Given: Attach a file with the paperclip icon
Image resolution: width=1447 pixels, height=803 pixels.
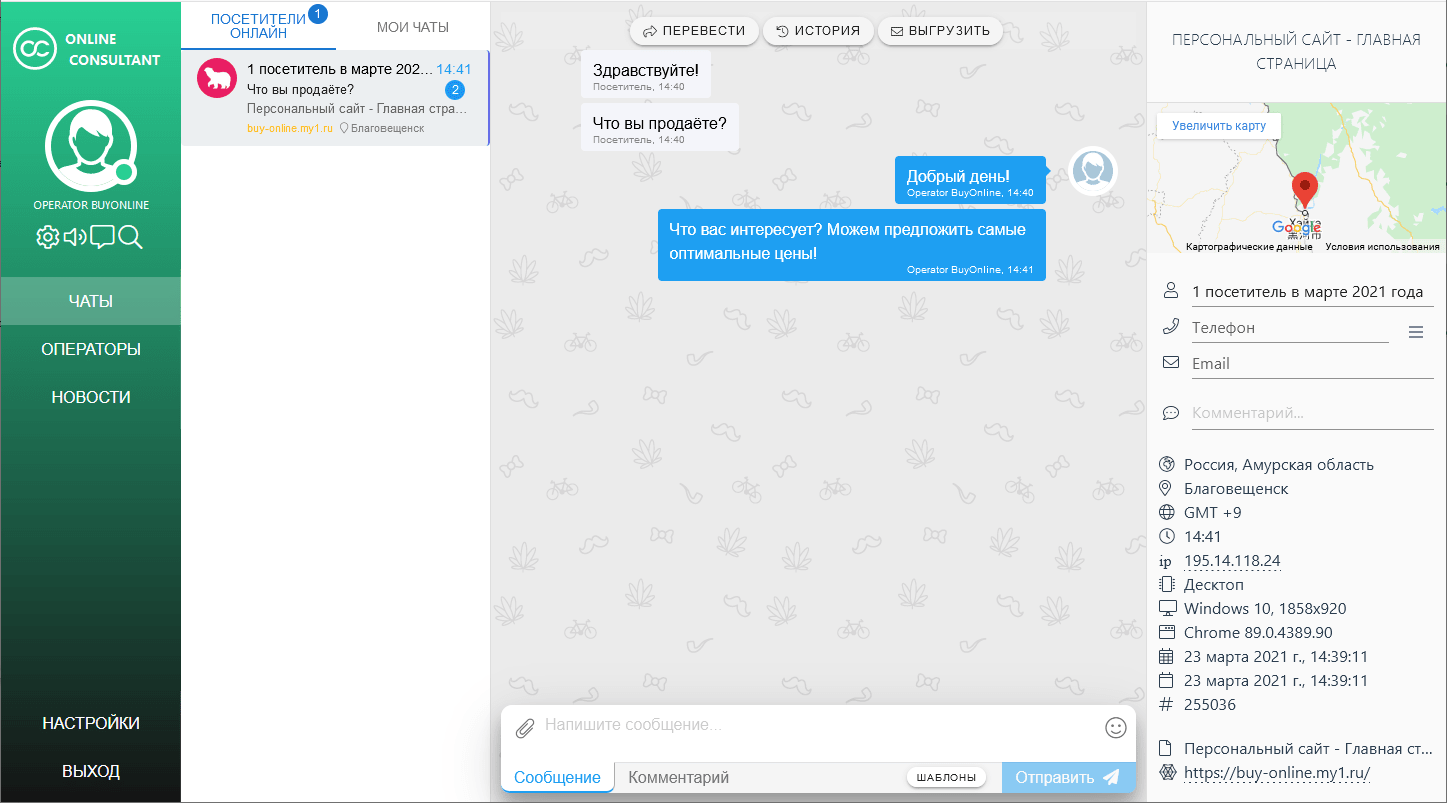Looking at the screenshot, I should pyautogui.click(x=524, y=728).
